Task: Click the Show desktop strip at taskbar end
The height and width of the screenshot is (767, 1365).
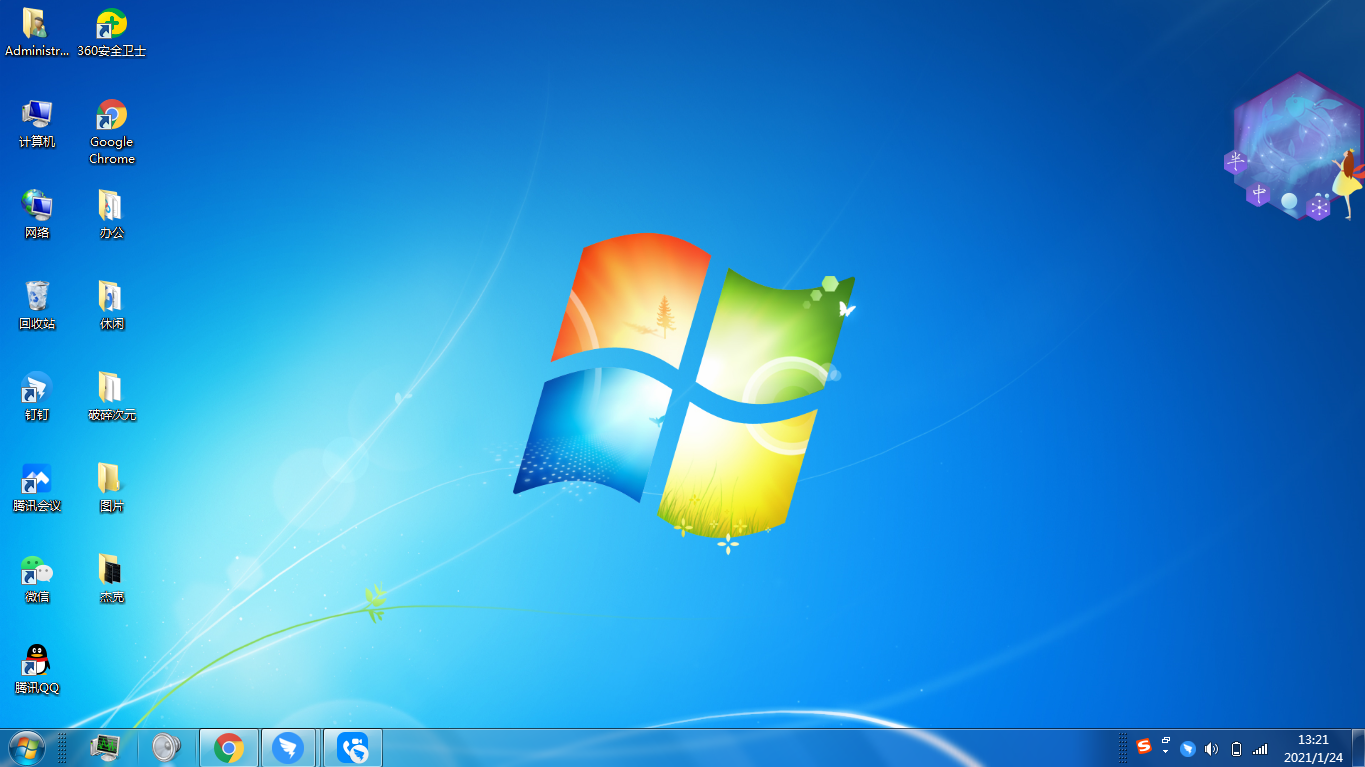Action: pyautogui.click(x=1358, y=747)
